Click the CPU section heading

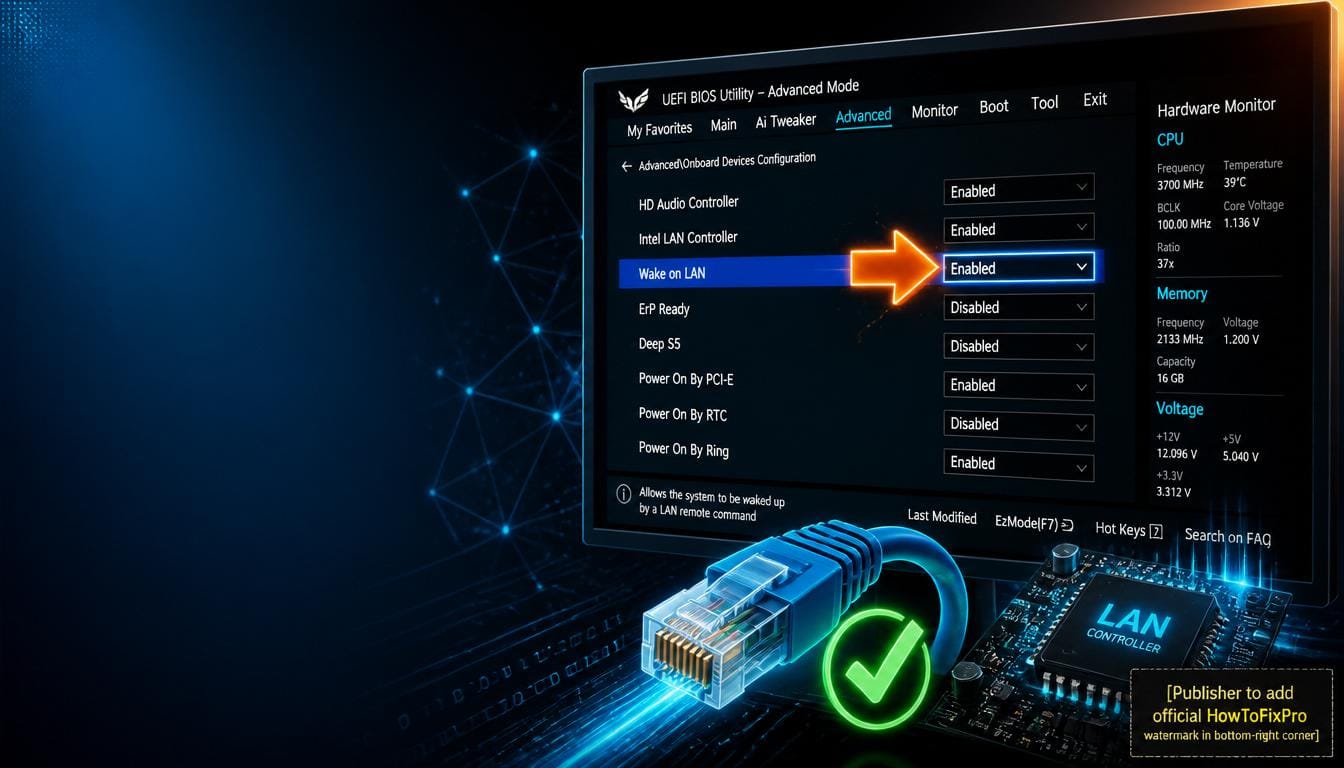tap(1170, 140)
